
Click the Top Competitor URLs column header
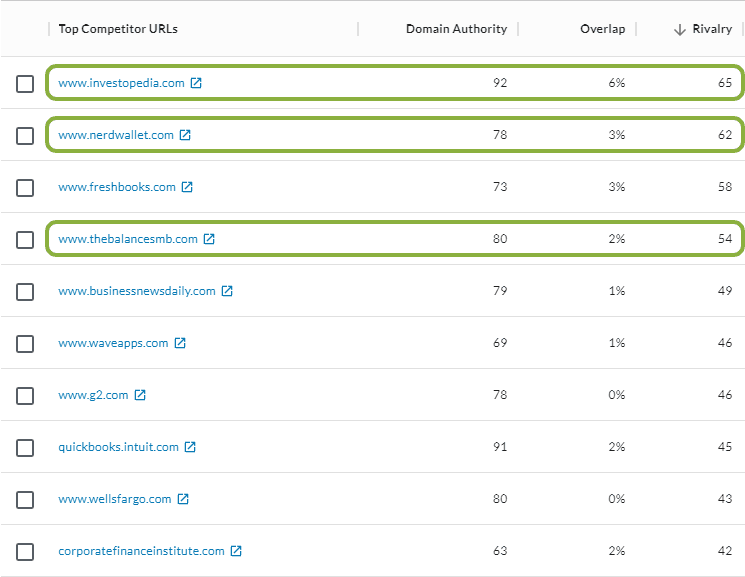118,29
